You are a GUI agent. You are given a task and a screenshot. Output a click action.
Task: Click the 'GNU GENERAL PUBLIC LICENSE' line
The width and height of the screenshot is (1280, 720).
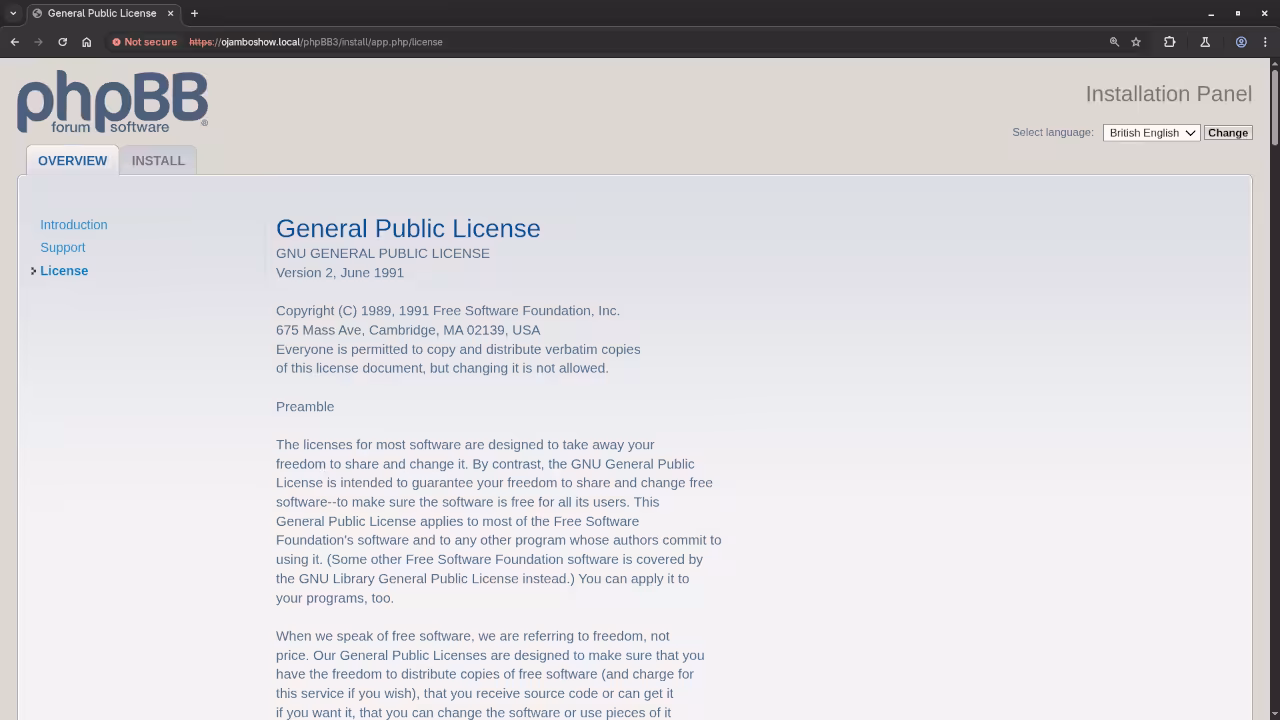point(383,254)
